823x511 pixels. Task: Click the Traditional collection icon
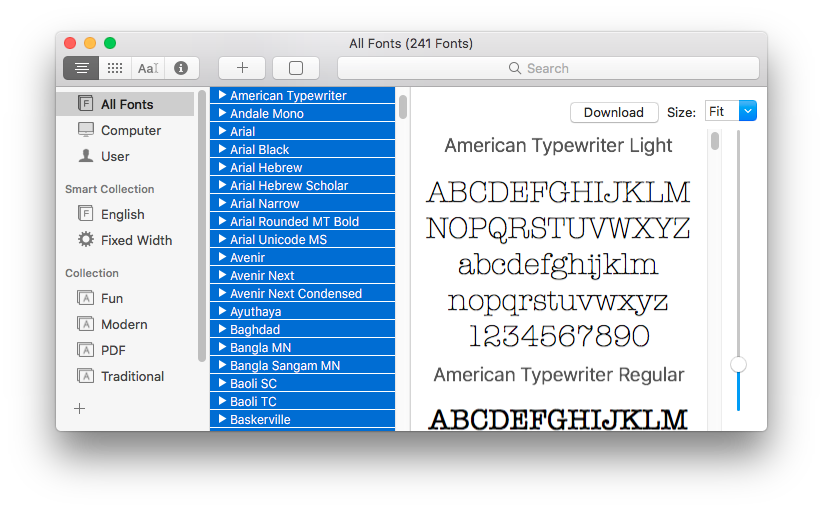coord(86,376)
